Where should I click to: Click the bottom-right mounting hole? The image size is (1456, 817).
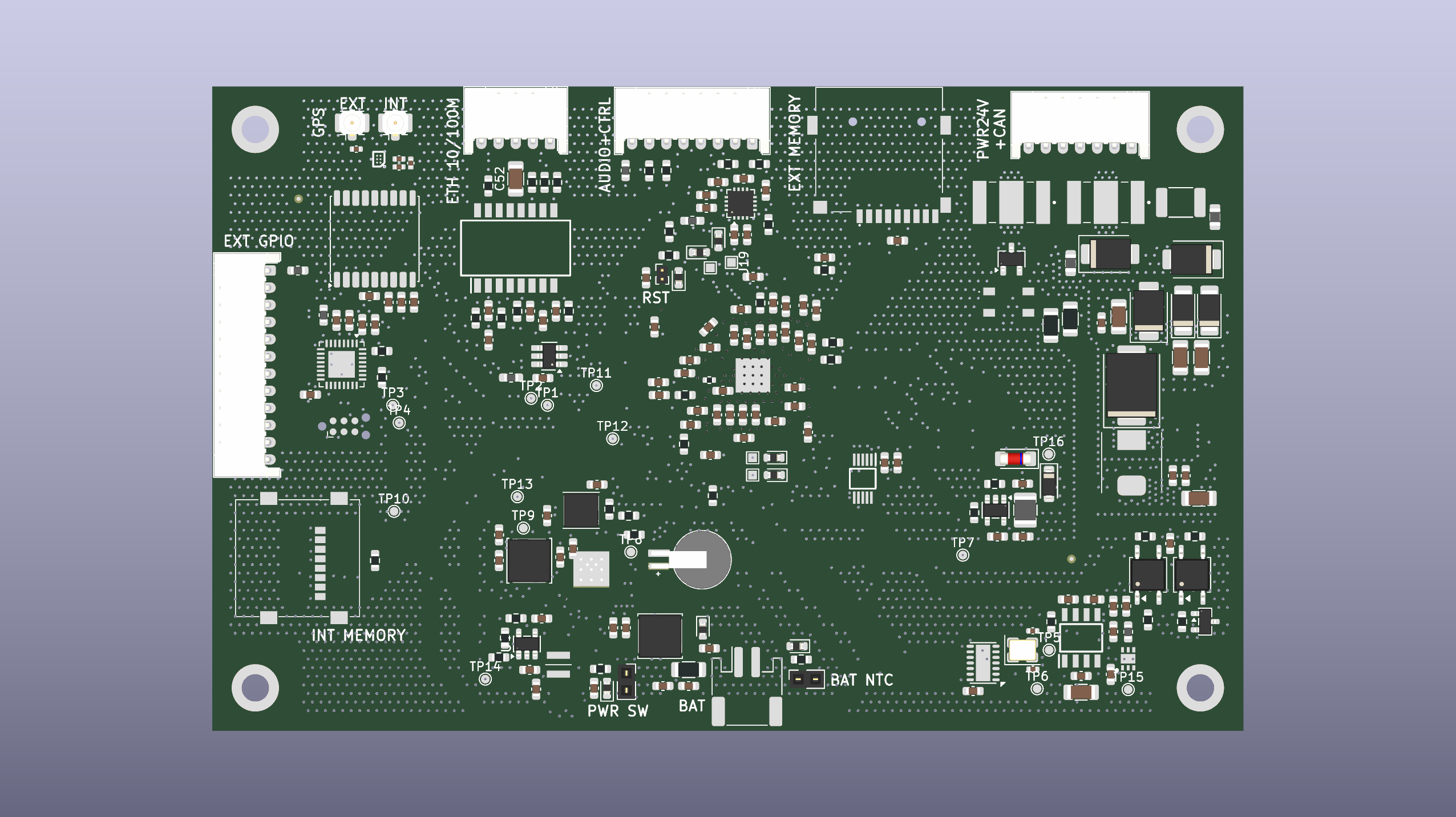[1200, 687]
